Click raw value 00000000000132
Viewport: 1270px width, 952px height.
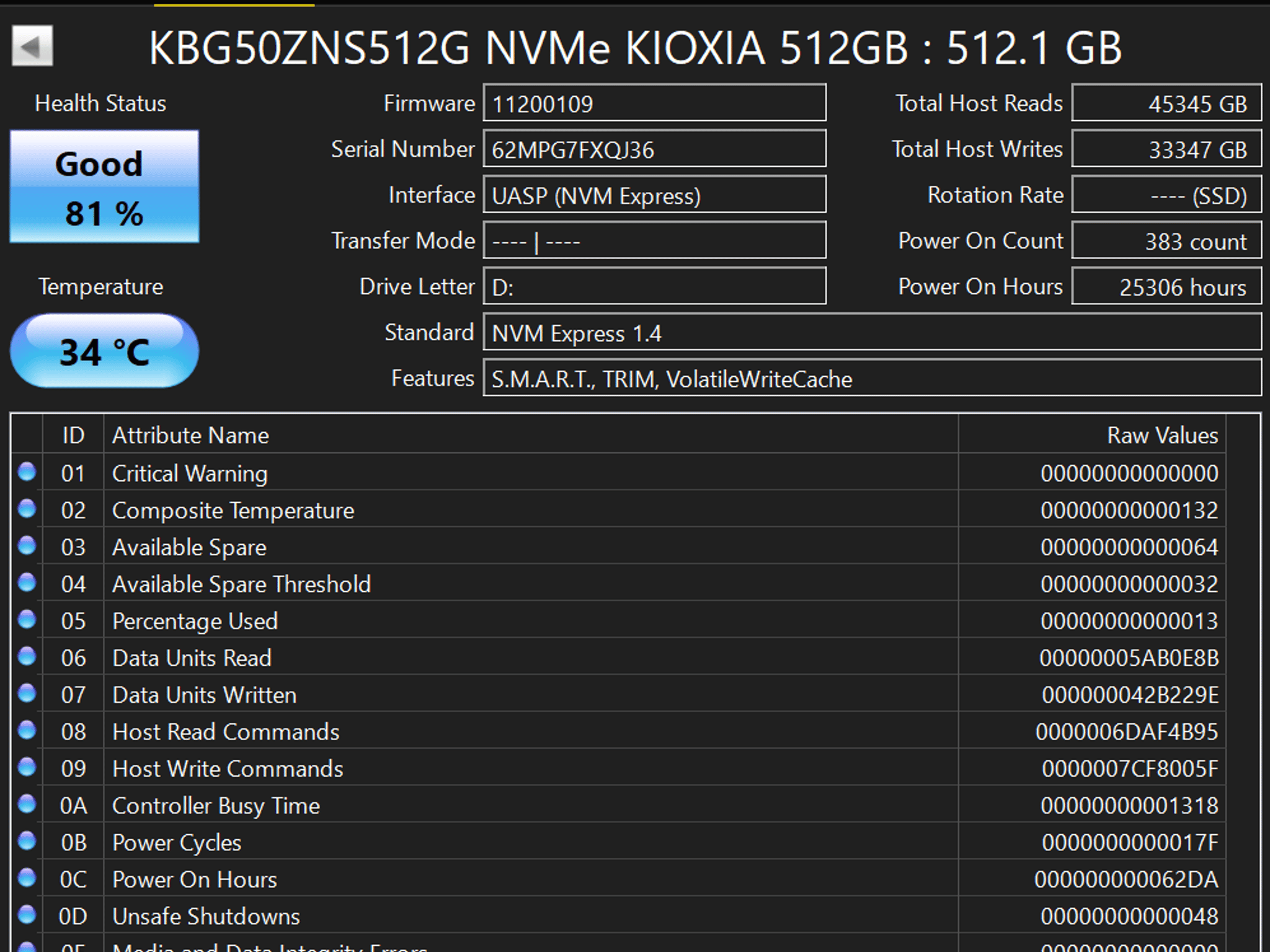coord(1129,511)
